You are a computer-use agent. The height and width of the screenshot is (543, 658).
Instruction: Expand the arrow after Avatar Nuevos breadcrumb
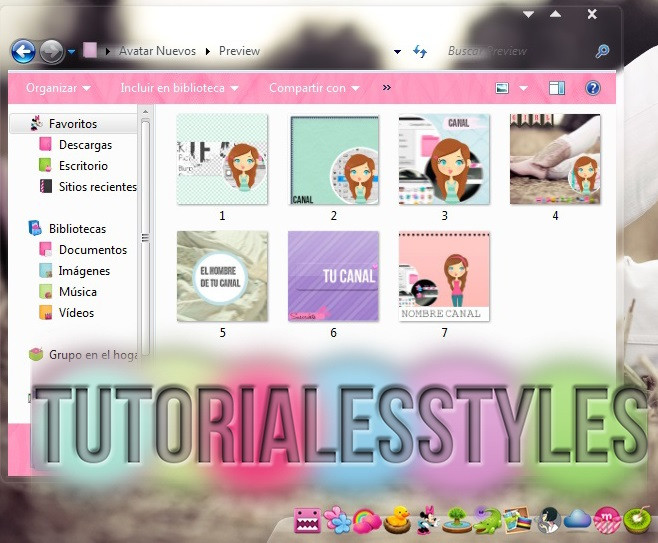208,52
